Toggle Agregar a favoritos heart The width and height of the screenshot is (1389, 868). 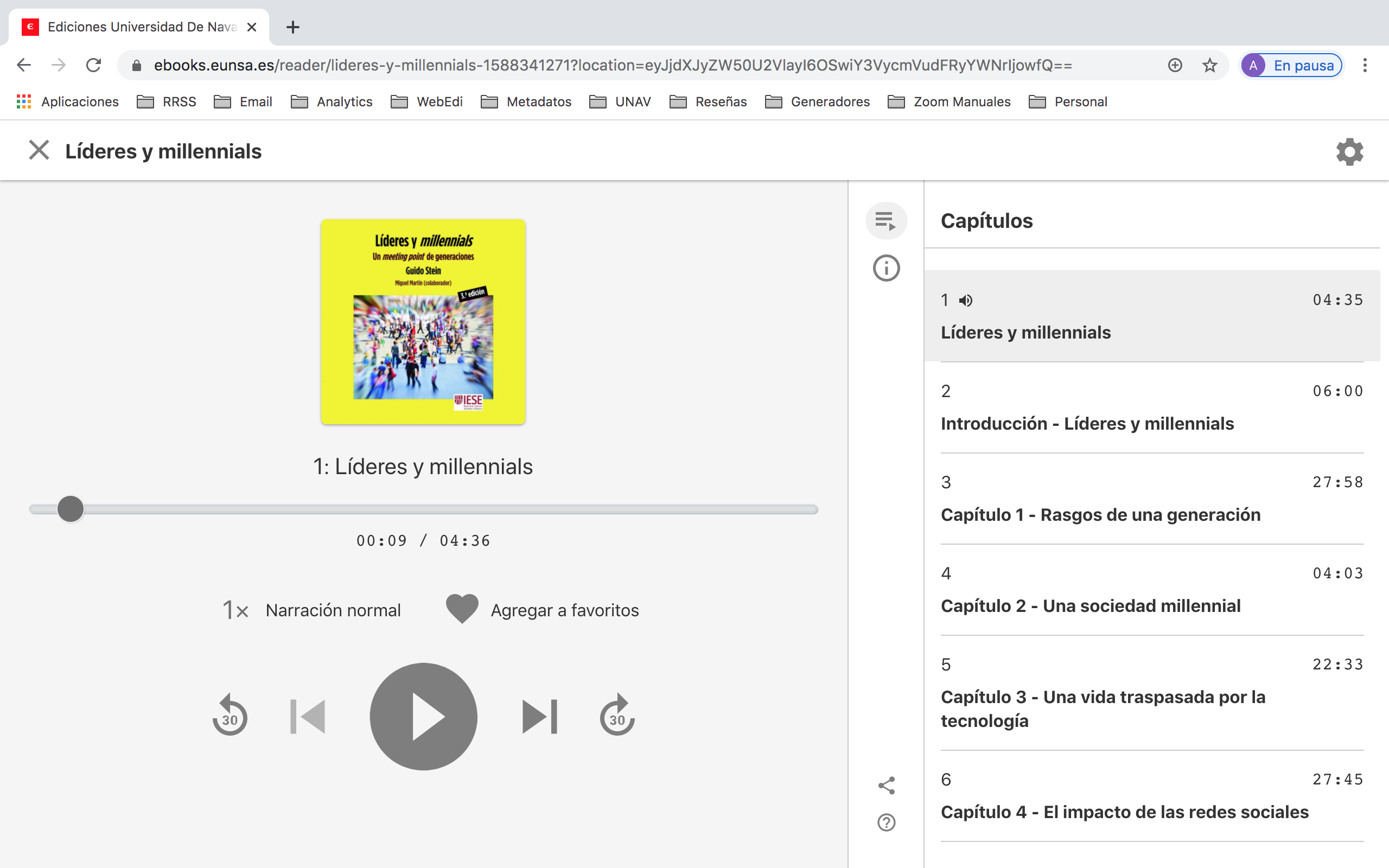tap(462, 609)
